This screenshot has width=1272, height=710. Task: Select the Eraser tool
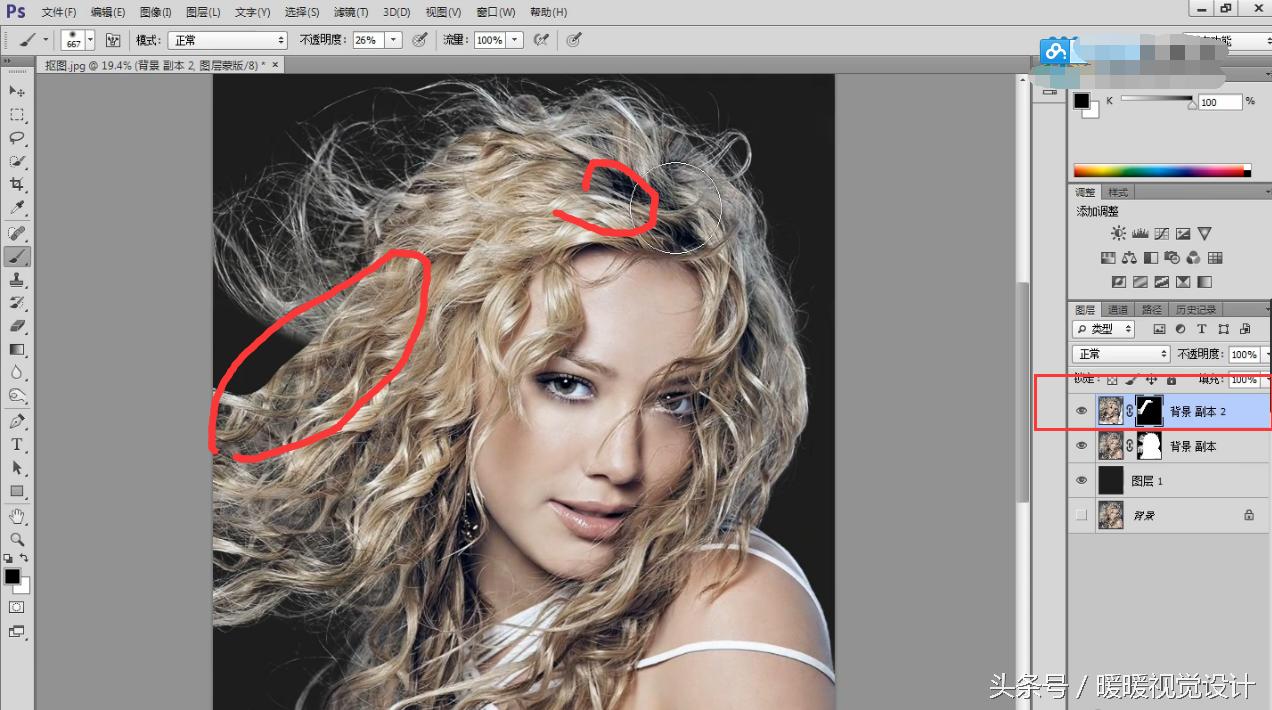[17, 325]
